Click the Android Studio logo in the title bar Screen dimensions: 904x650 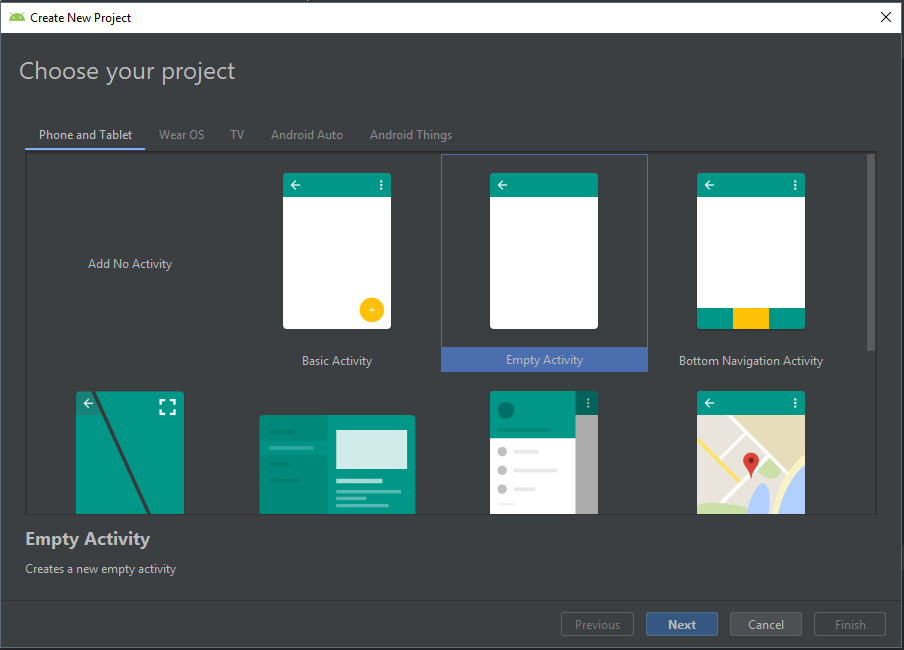[16, 17]
